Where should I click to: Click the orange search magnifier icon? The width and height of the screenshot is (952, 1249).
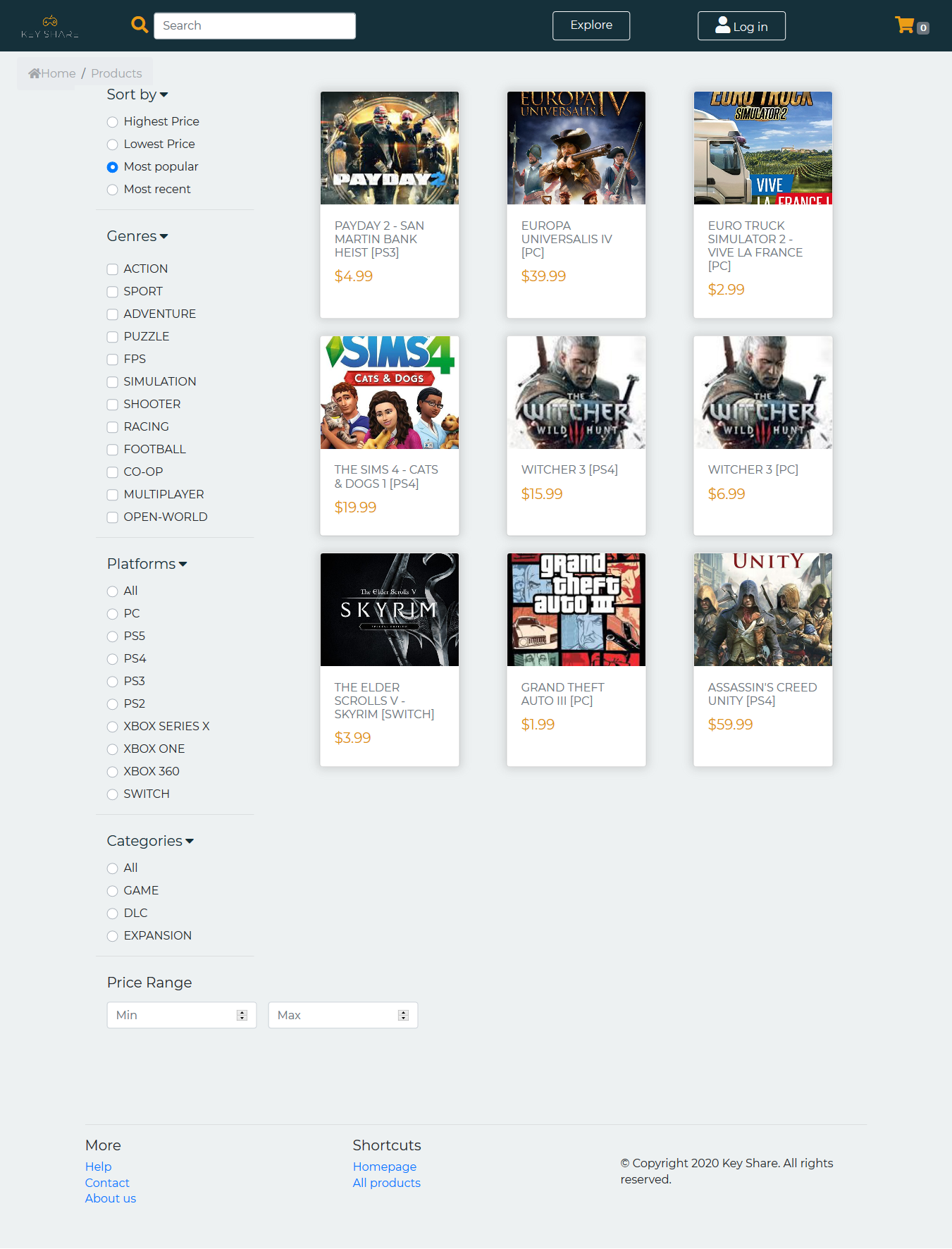click(x=140, y=25)
